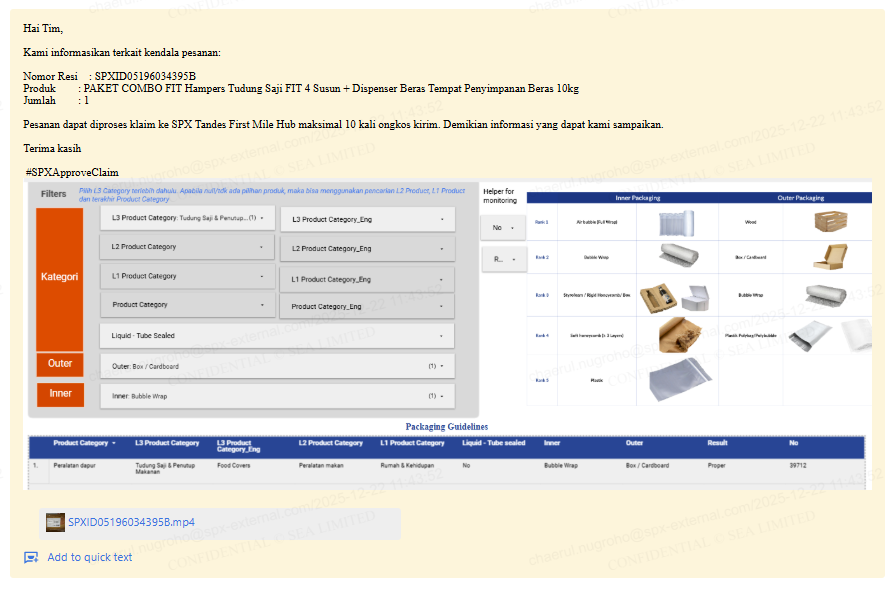Click the orange Kategori block

[59, 279]
